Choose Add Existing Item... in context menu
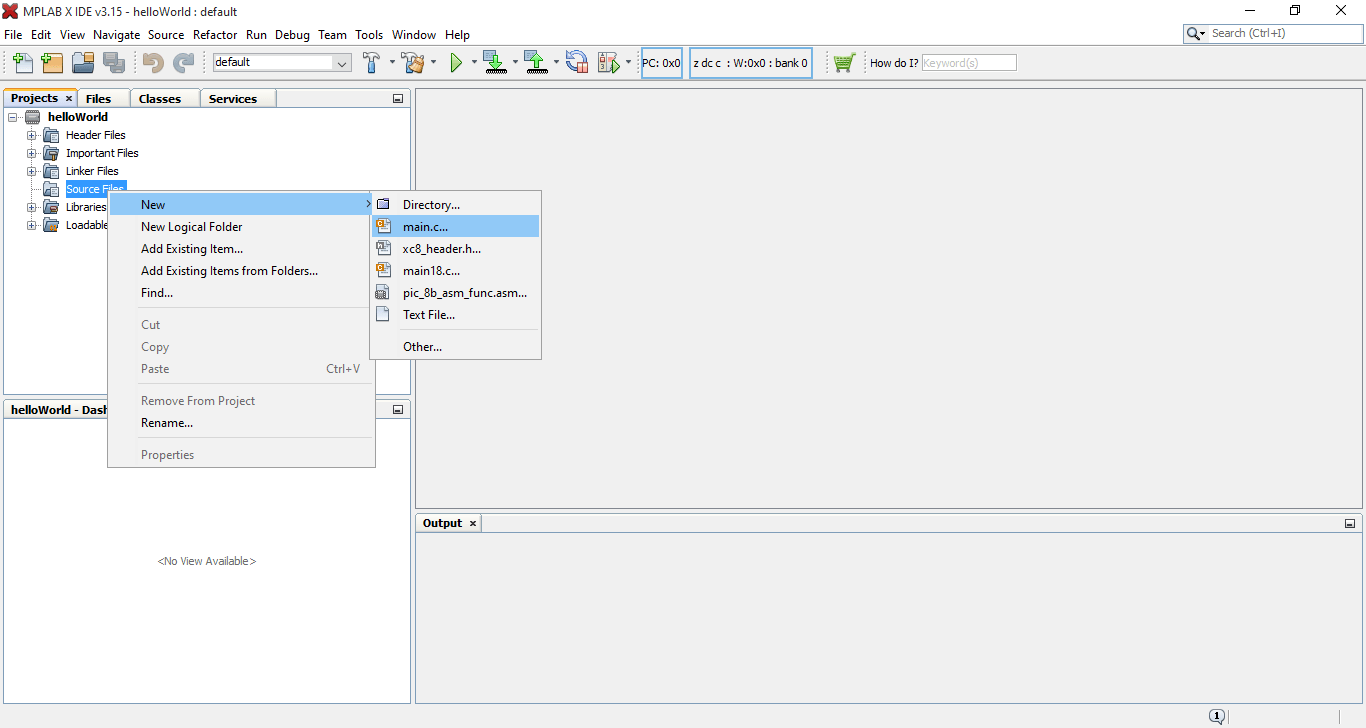Image resolution: width=1366 pixels, height=728 pixels. point(192,249)
